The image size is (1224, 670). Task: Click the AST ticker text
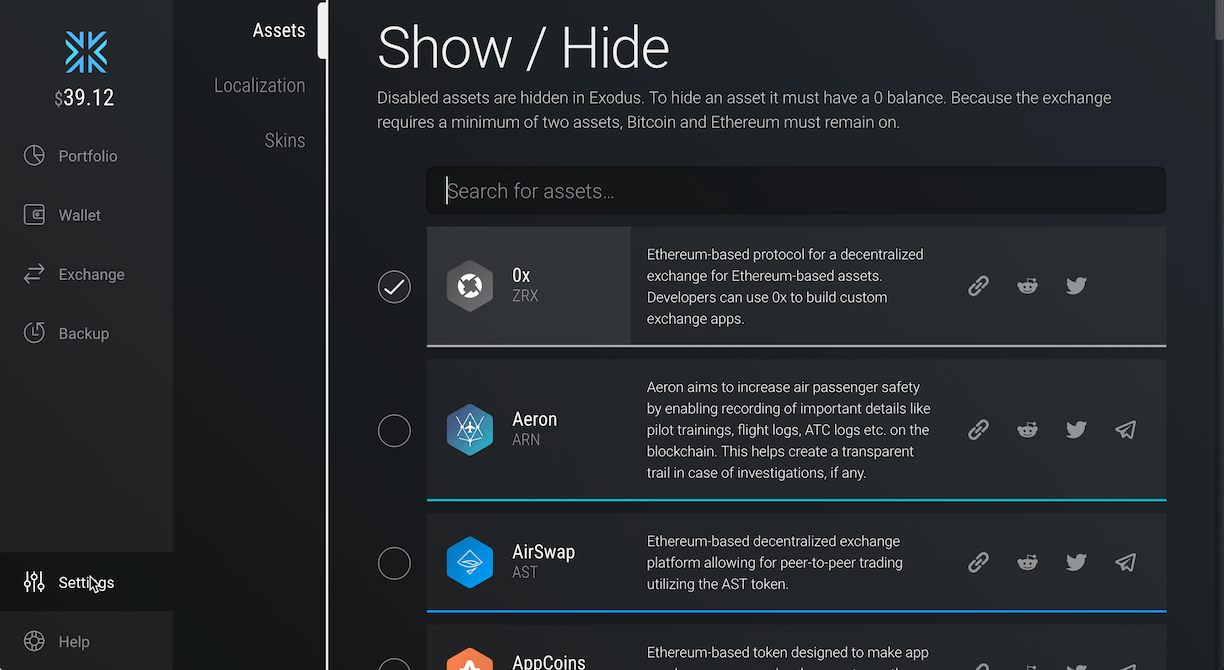click(x=525, y=573)
